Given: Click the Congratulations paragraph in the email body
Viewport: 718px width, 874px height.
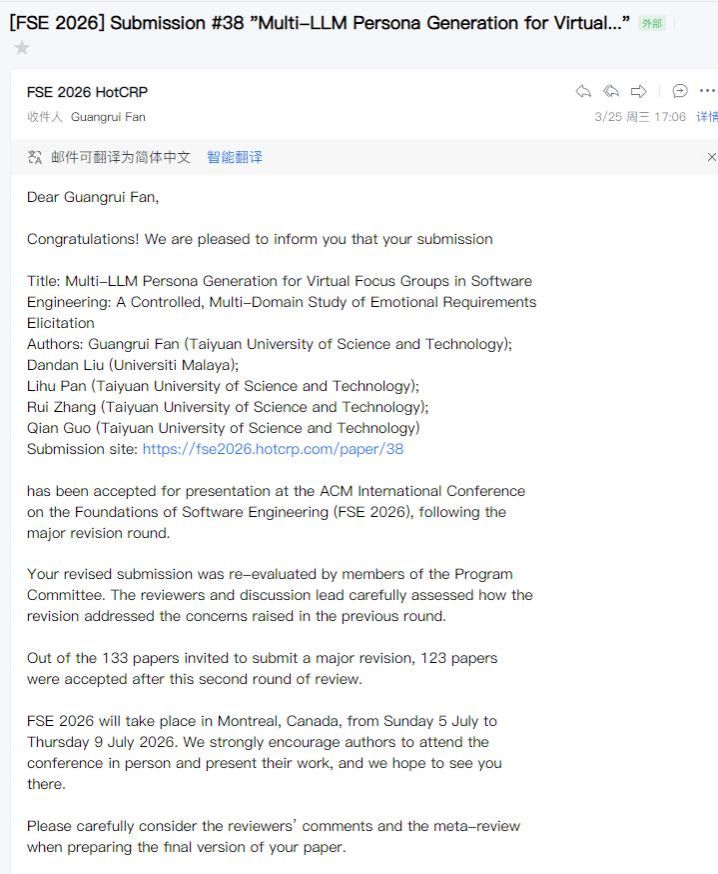Looking at the screenshot, I should [260, 239].
